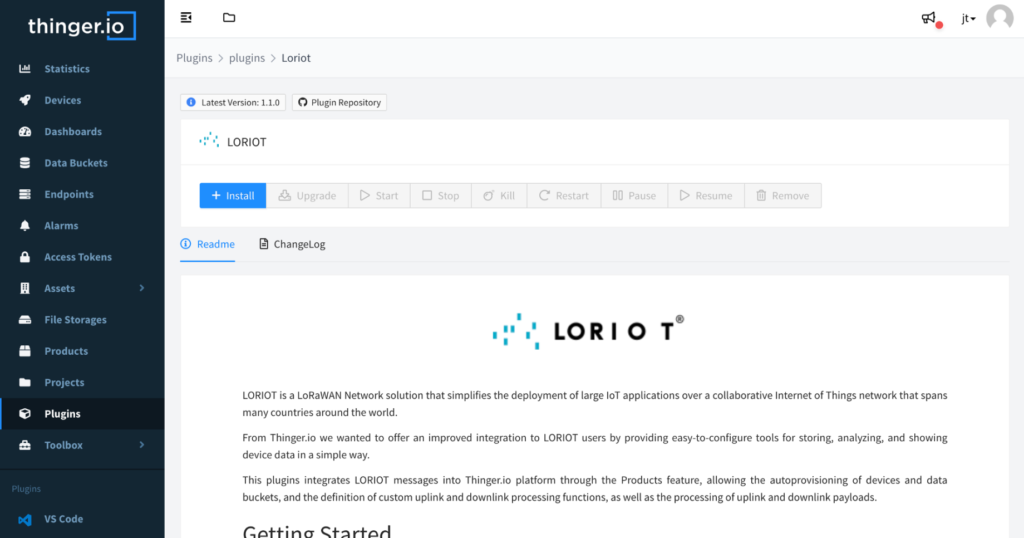Open Endpoints in the sidebar

point(82,194)
